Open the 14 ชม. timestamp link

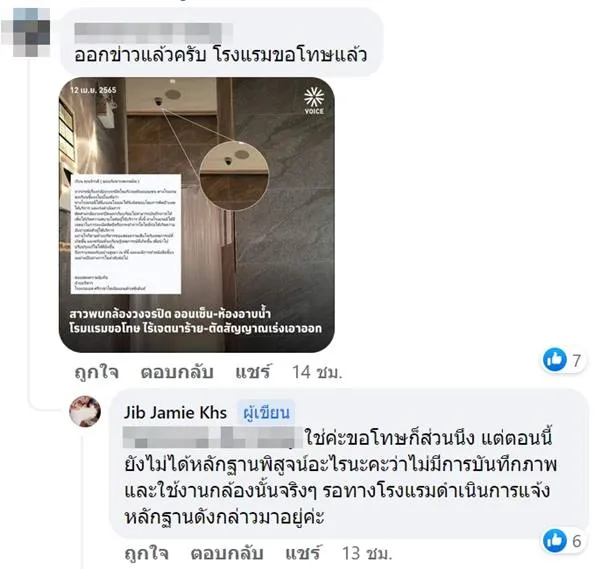317,372
